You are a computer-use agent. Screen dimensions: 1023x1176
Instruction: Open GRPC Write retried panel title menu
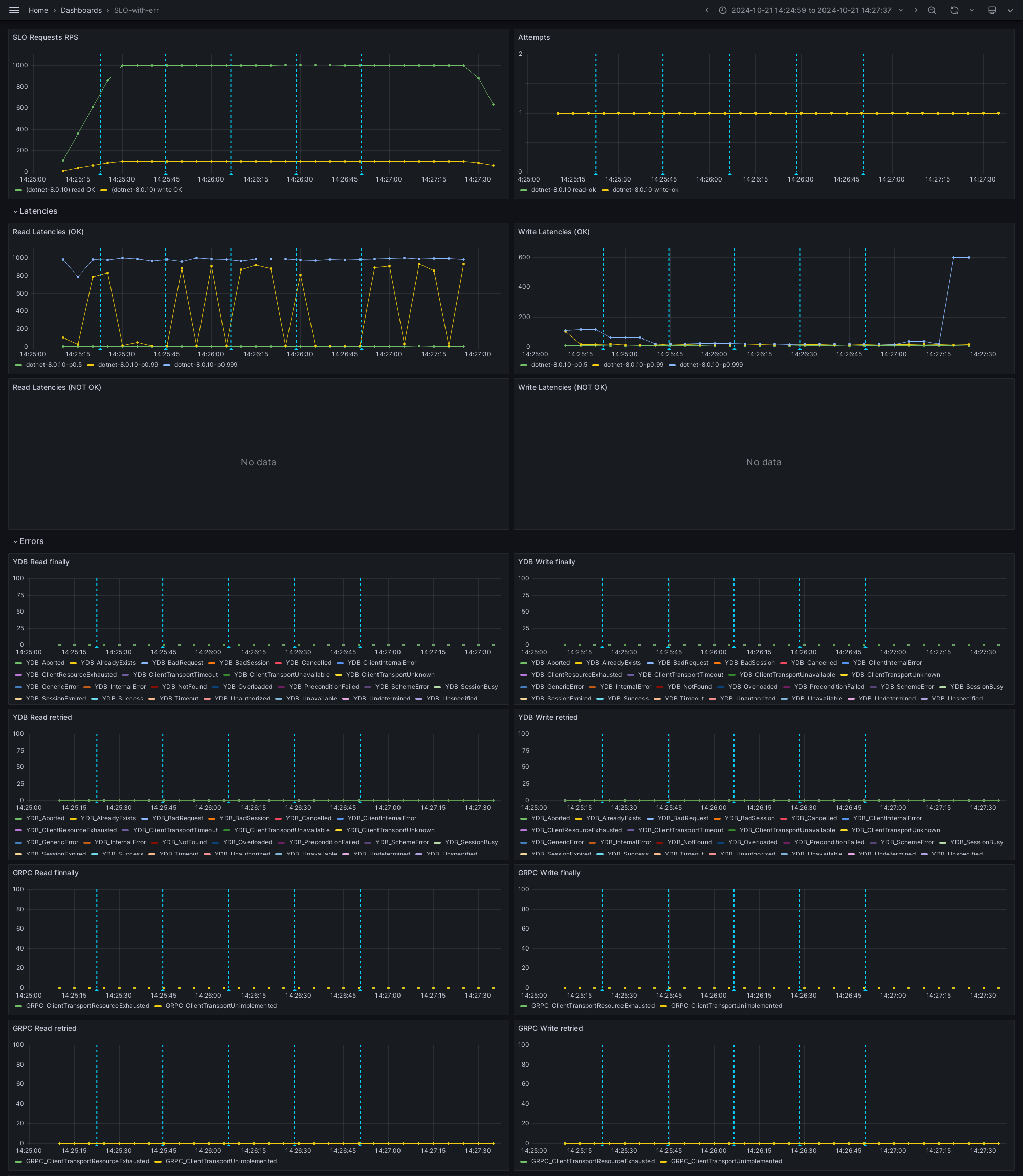coord(550,1028)
